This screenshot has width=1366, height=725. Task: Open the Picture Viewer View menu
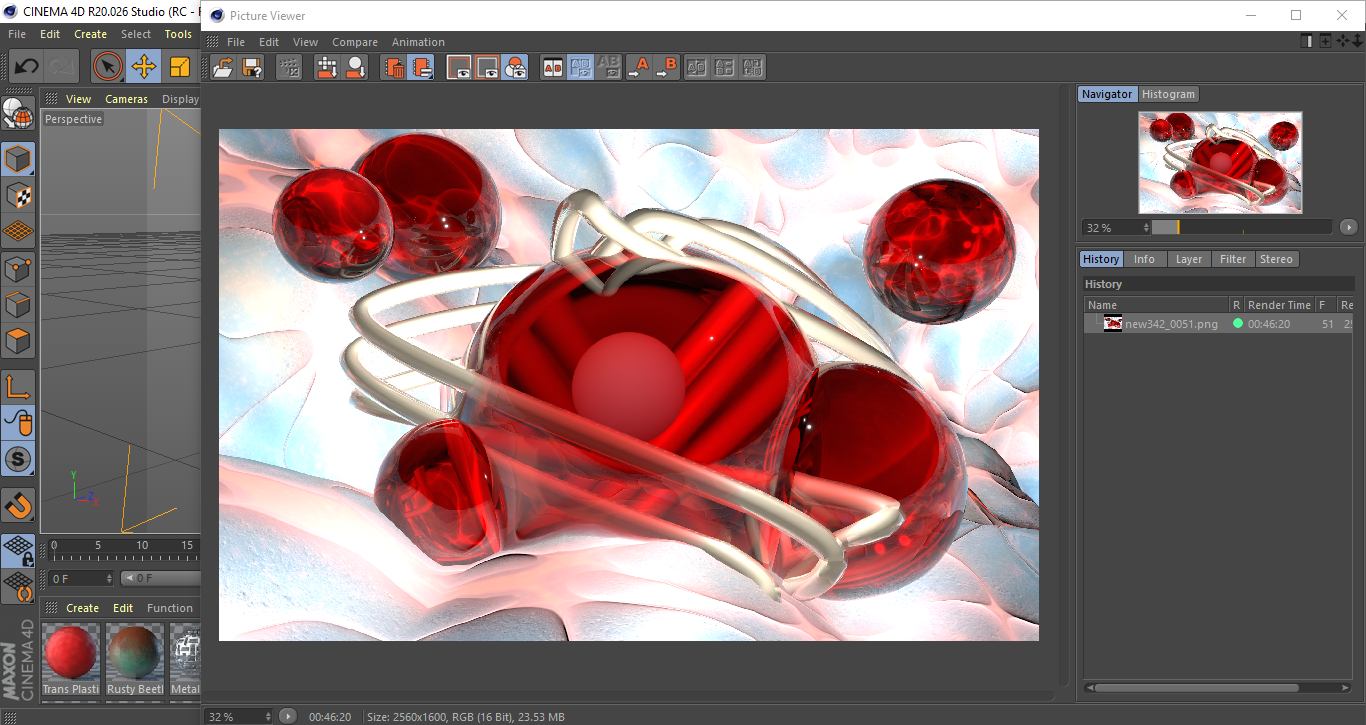[x=305, y=42]
